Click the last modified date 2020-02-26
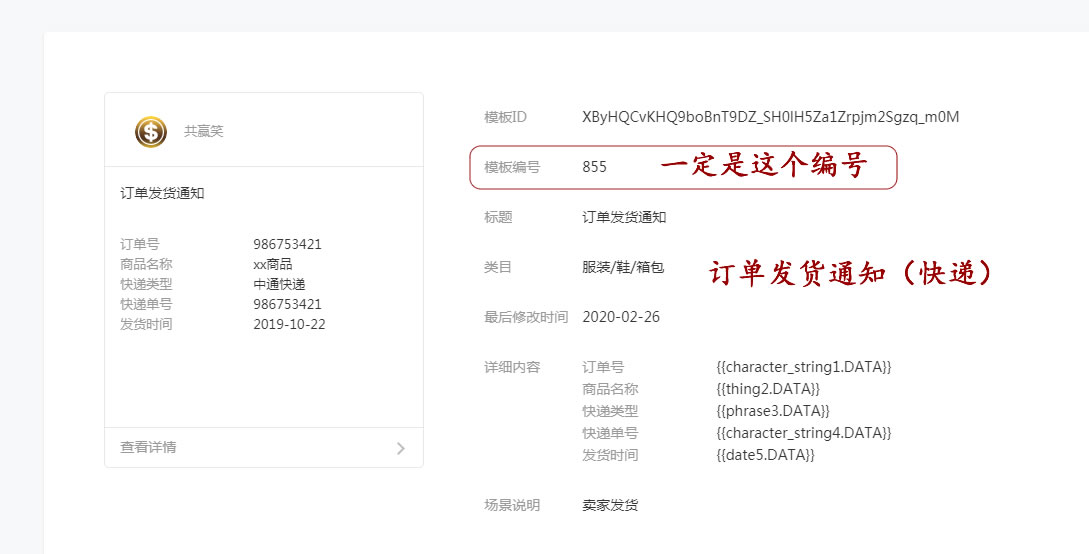Image resolution: width=1089 pixels, height=554 pixels. 621,317
